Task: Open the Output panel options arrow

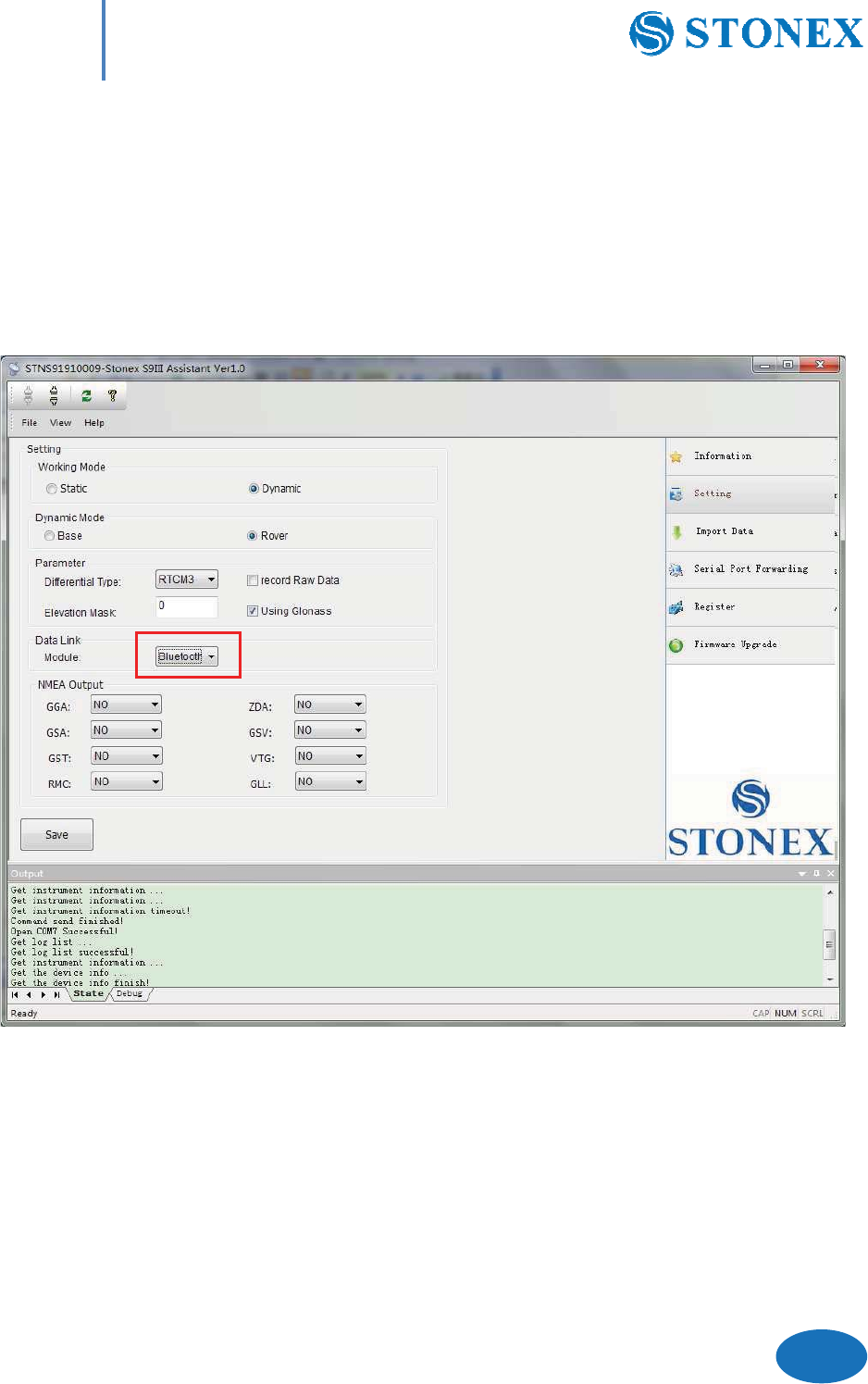Action: (801, 873)
